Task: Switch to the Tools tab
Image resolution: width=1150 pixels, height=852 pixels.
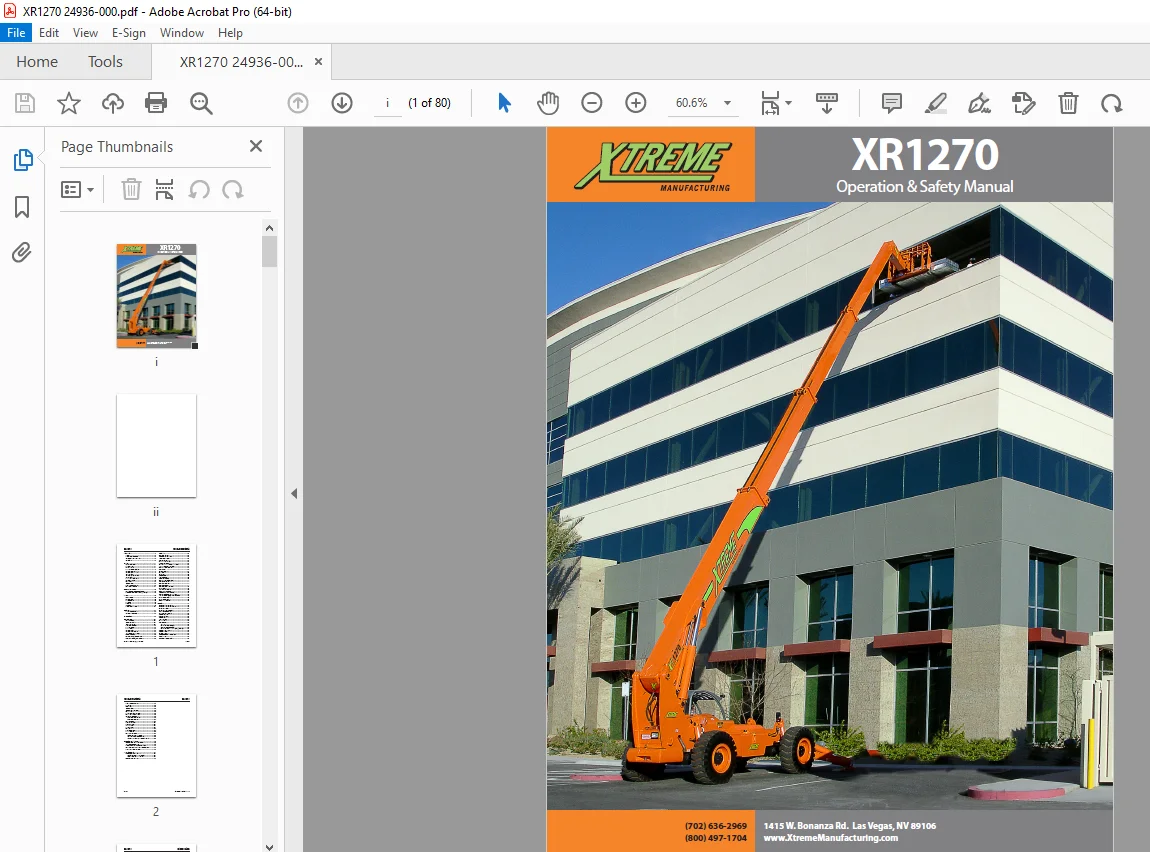Action: pyautogui.click(x=105, y=62)
